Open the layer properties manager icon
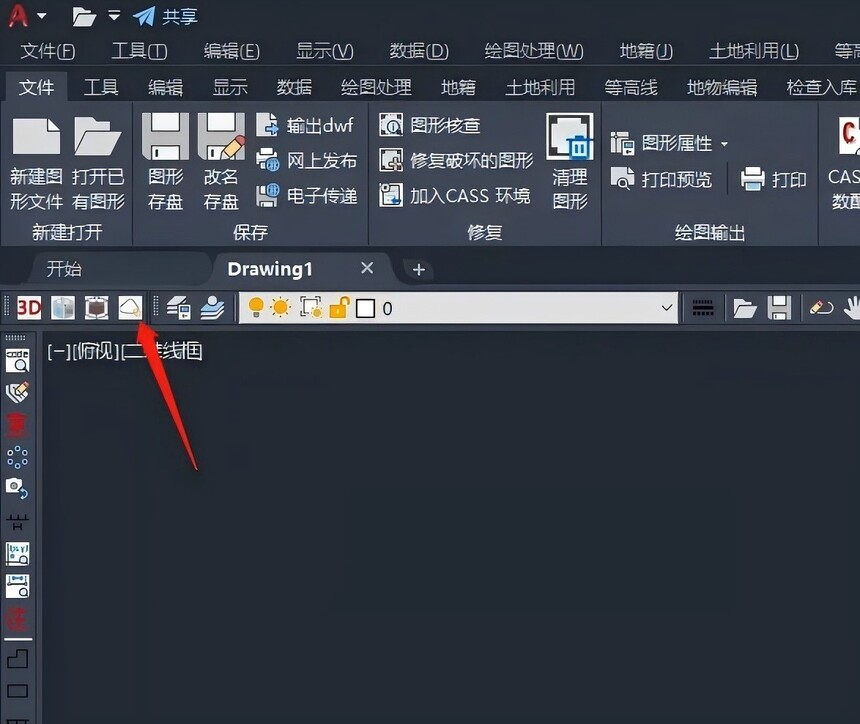Screen dimensions: 860x724 pos(179,308)
